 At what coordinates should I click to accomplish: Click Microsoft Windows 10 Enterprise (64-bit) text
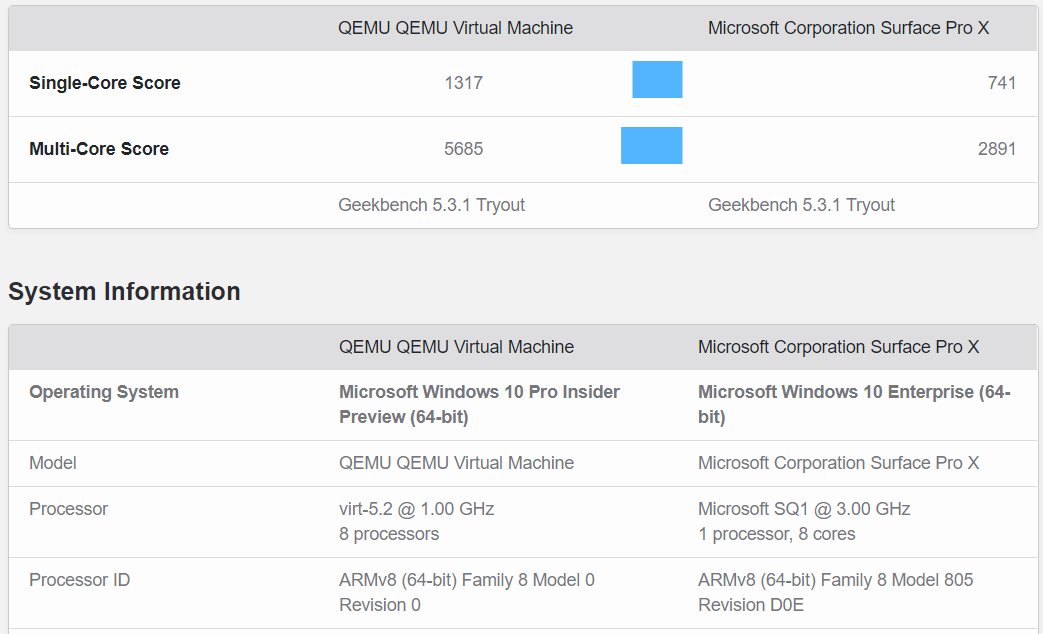click(x=854, y=404)
